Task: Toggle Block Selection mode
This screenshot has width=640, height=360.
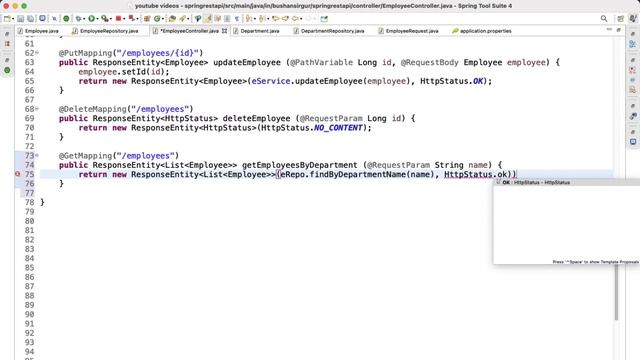Action: 227,19
